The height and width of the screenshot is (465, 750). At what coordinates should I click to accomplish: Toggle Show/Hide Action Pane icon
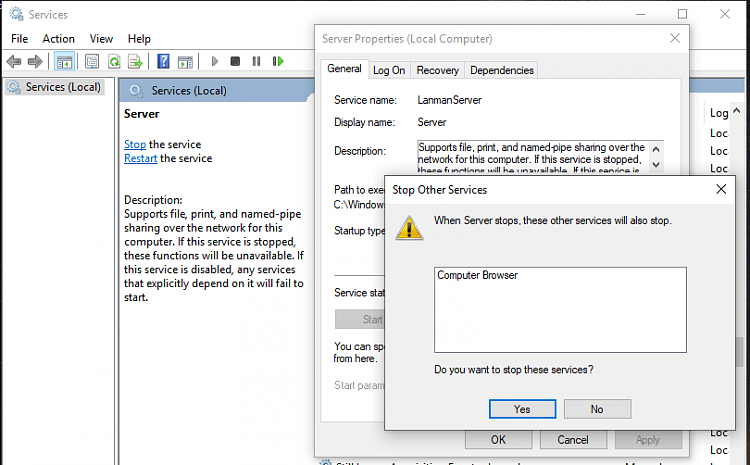[185, 62]
